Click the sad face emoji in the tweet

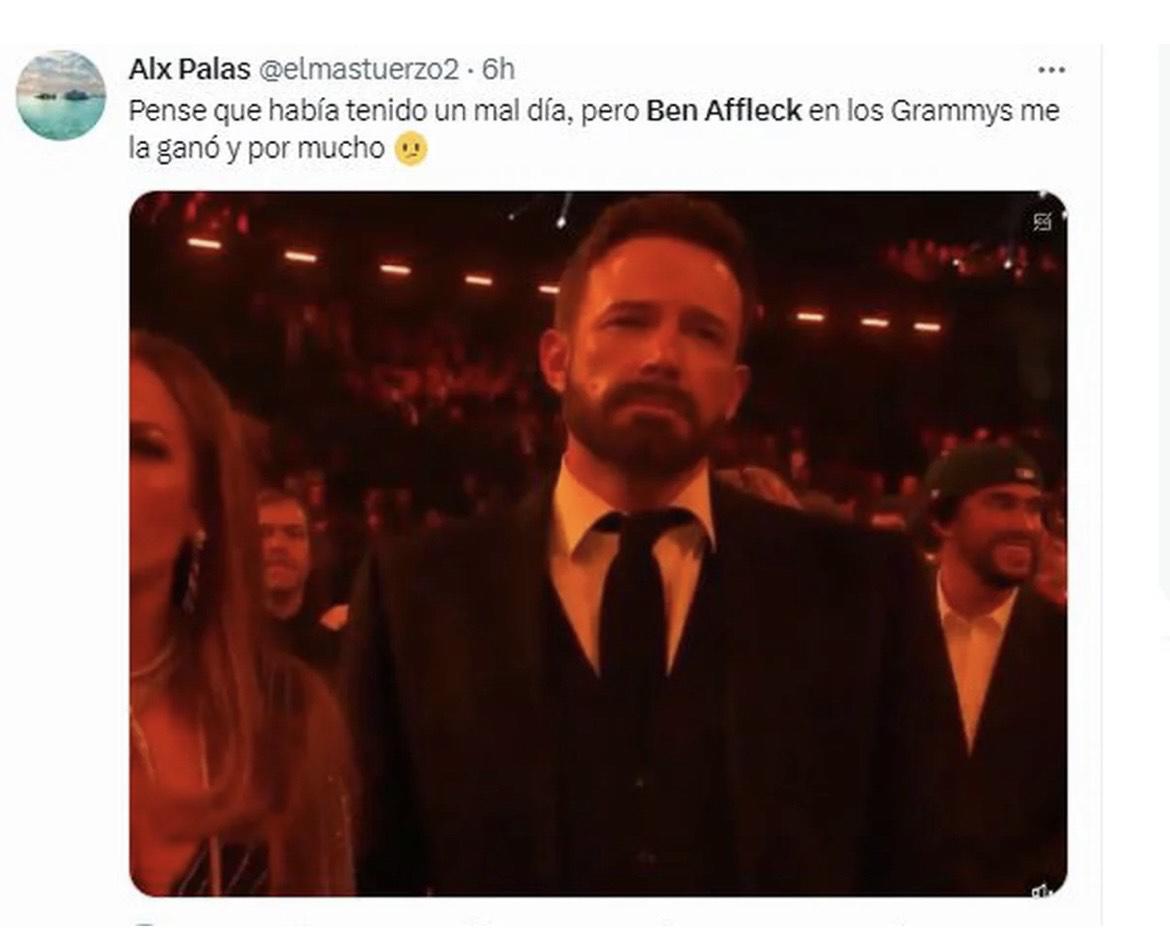[410, 150]
